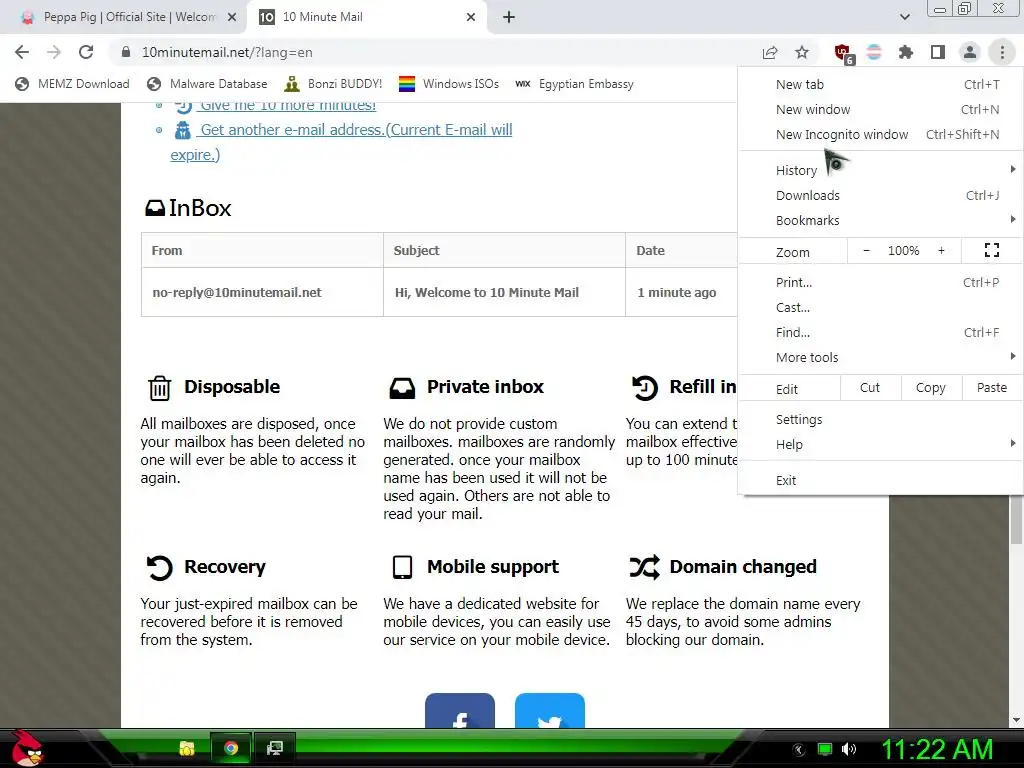Close the Peppa Pig tab
The height and width of the screenshot is (768, 1024).
232,17
